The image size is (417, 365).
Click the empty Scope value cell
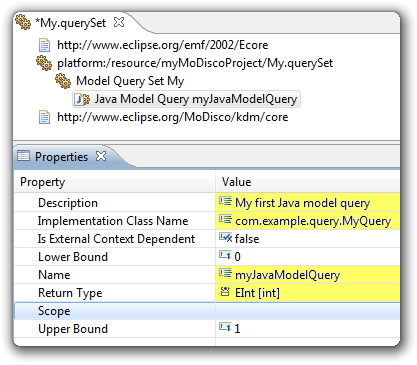pyautogui.click(x=308, y=311)
